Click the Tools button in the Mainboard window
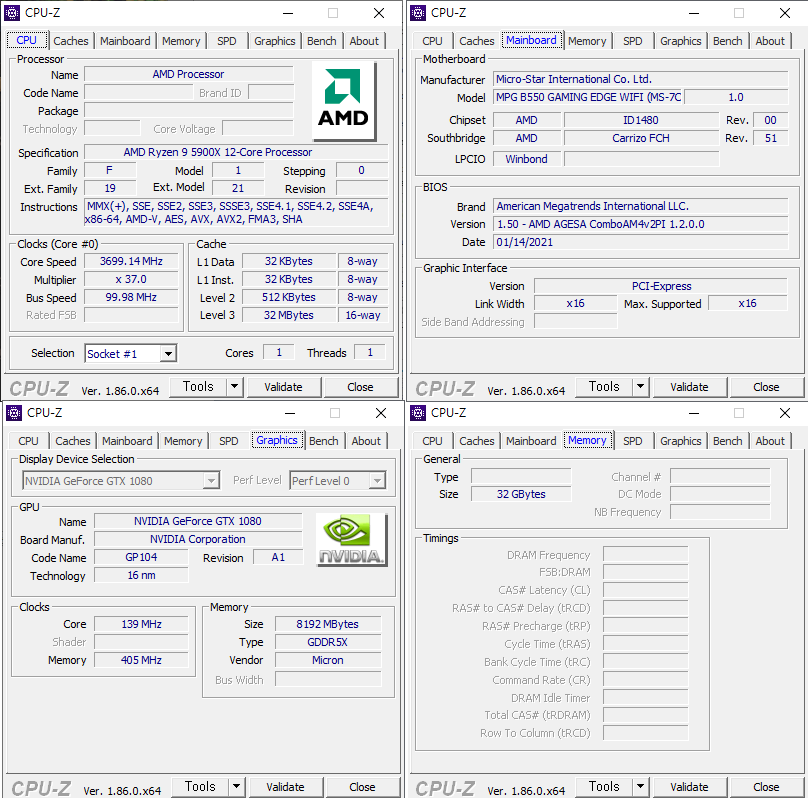 tap(603, 387)
